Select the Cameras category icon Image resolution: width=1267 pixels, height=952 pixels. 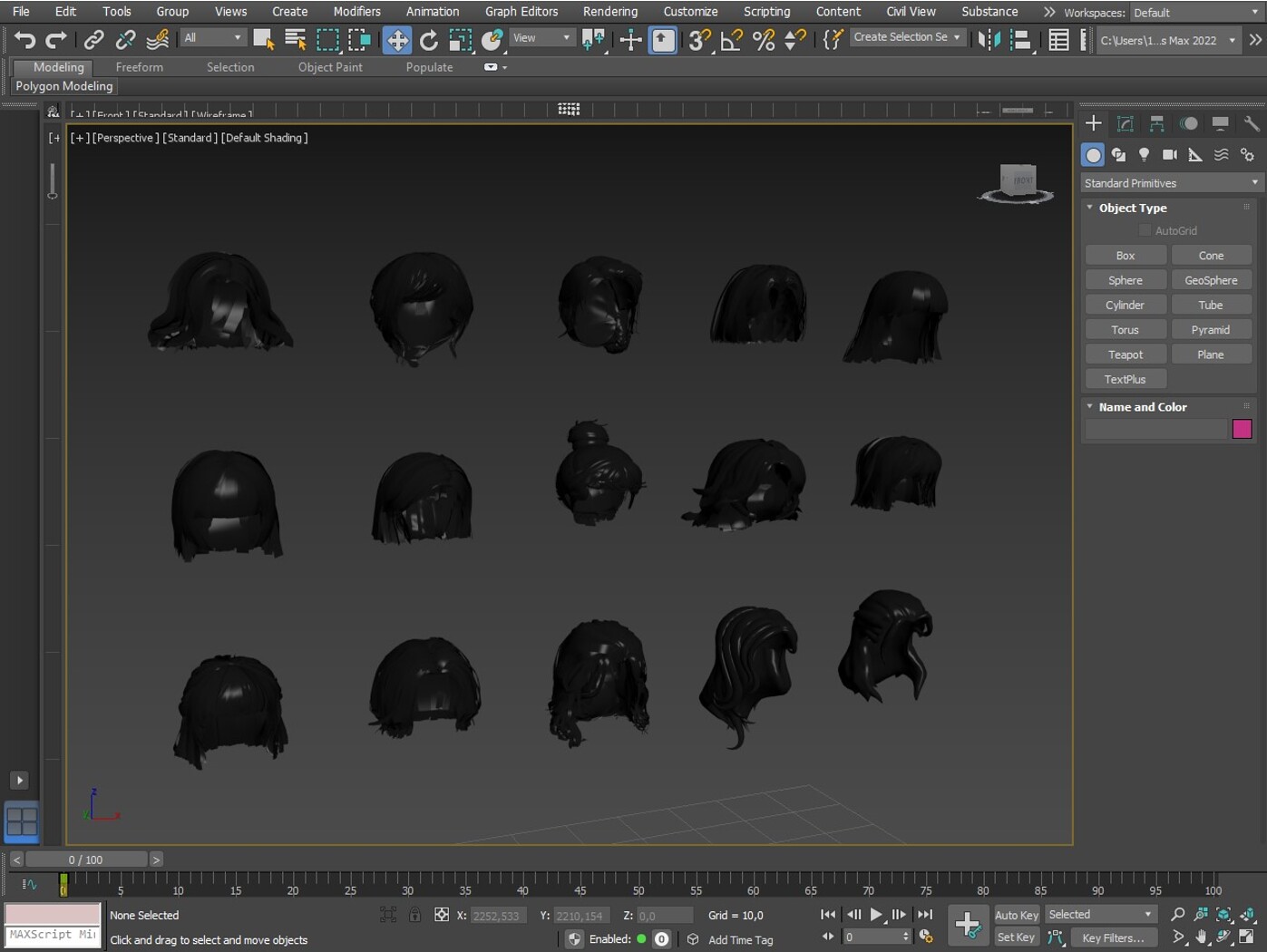pos(1170,155)
